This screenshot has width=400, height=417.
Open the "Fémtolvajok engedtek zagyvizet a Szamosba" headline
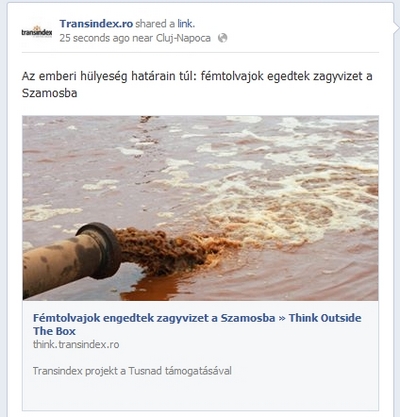[154, 318]
